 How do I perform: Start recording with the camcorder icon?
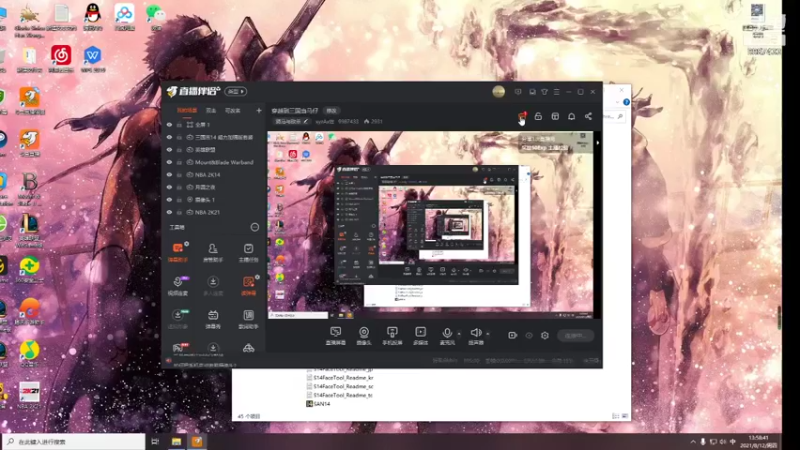click(512, 335)
